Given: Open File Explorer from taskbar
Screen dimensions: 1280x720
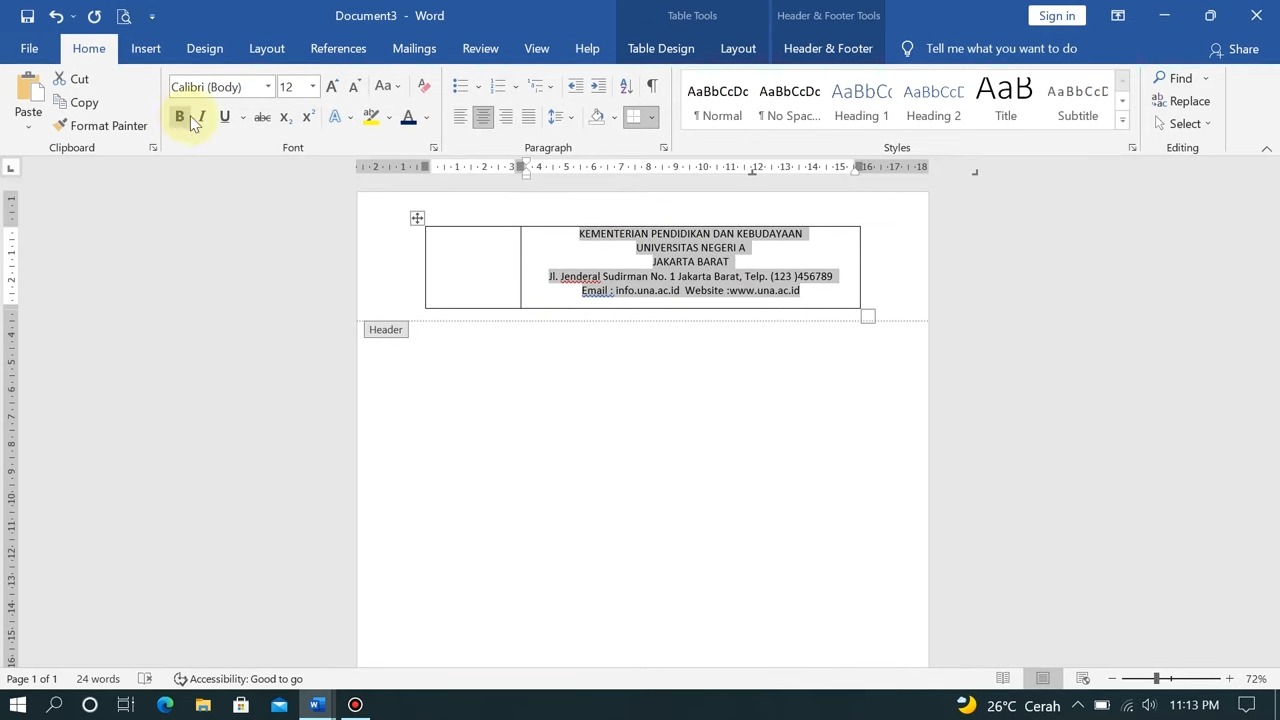Looking at the screenshot, I should click(x=203, y=705).
